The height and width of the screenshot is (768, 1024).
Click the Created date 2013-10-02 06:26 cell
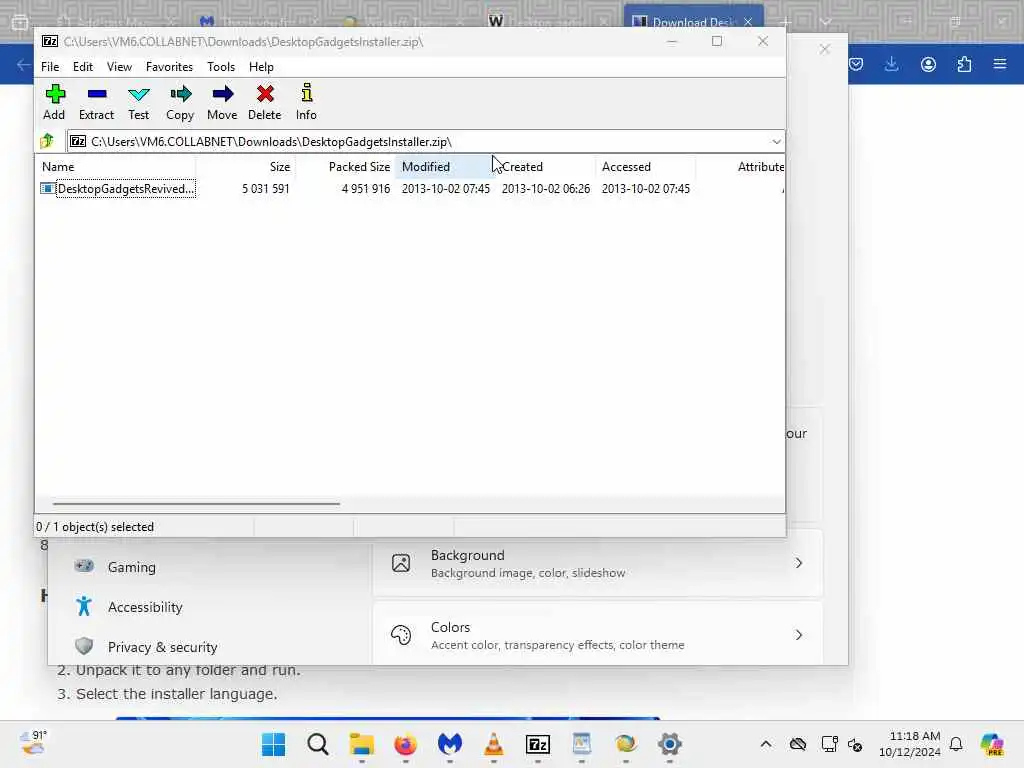pyautogui.click(x=545, y=189)
